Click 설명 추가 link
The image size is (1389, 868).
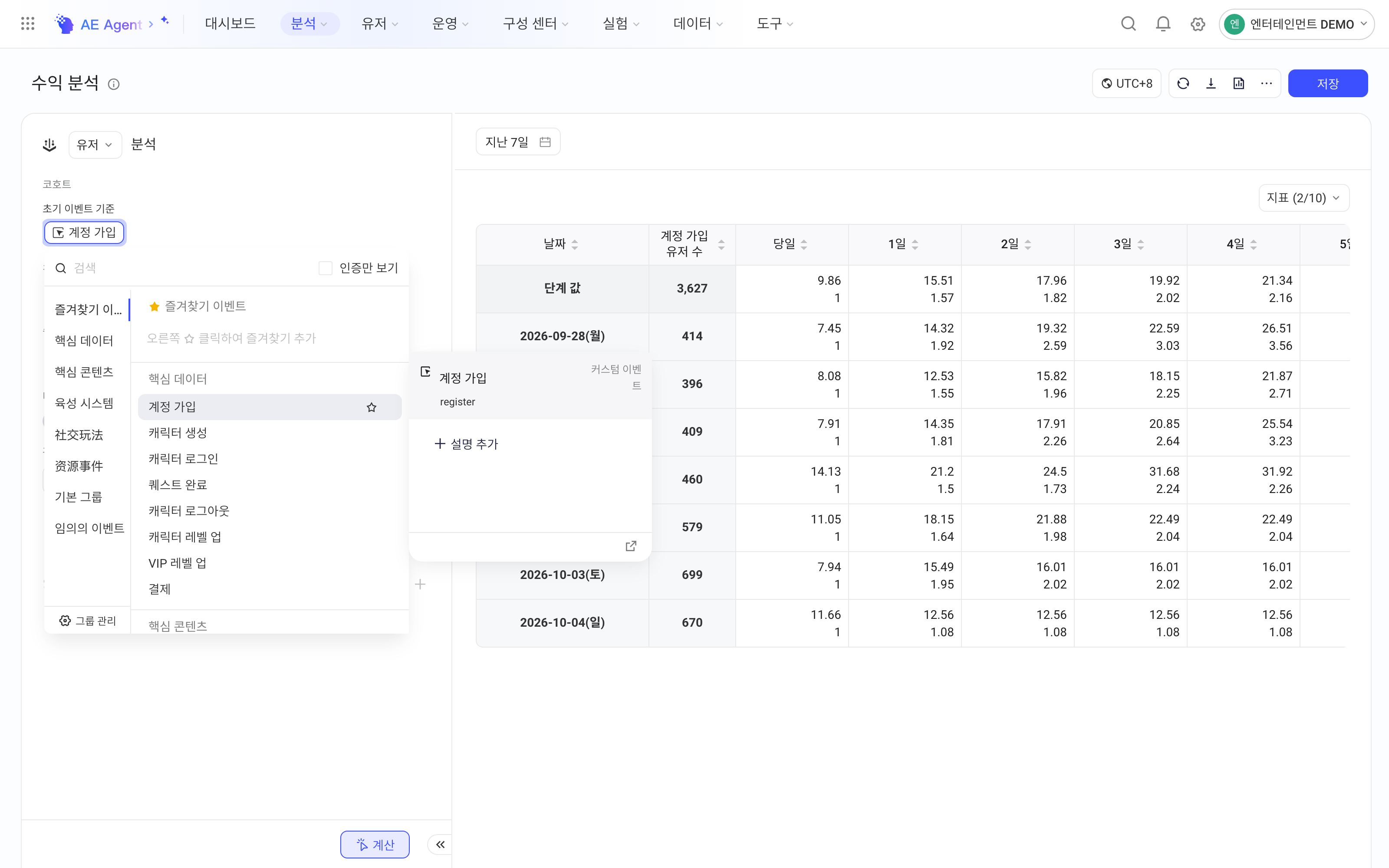click(466, 444)
